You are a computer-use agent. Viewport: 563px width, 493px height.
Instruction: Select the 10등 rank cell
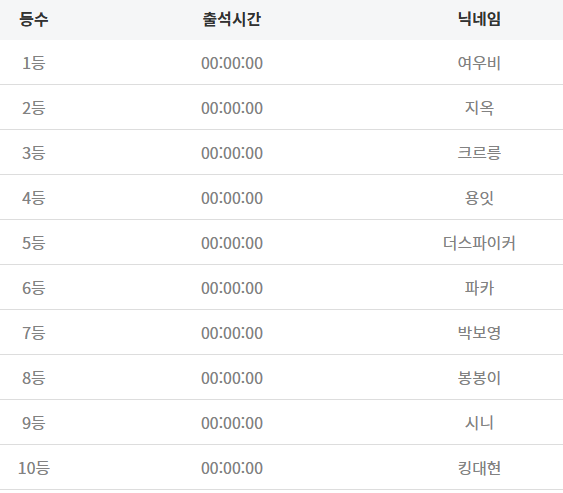click(33, 468)
